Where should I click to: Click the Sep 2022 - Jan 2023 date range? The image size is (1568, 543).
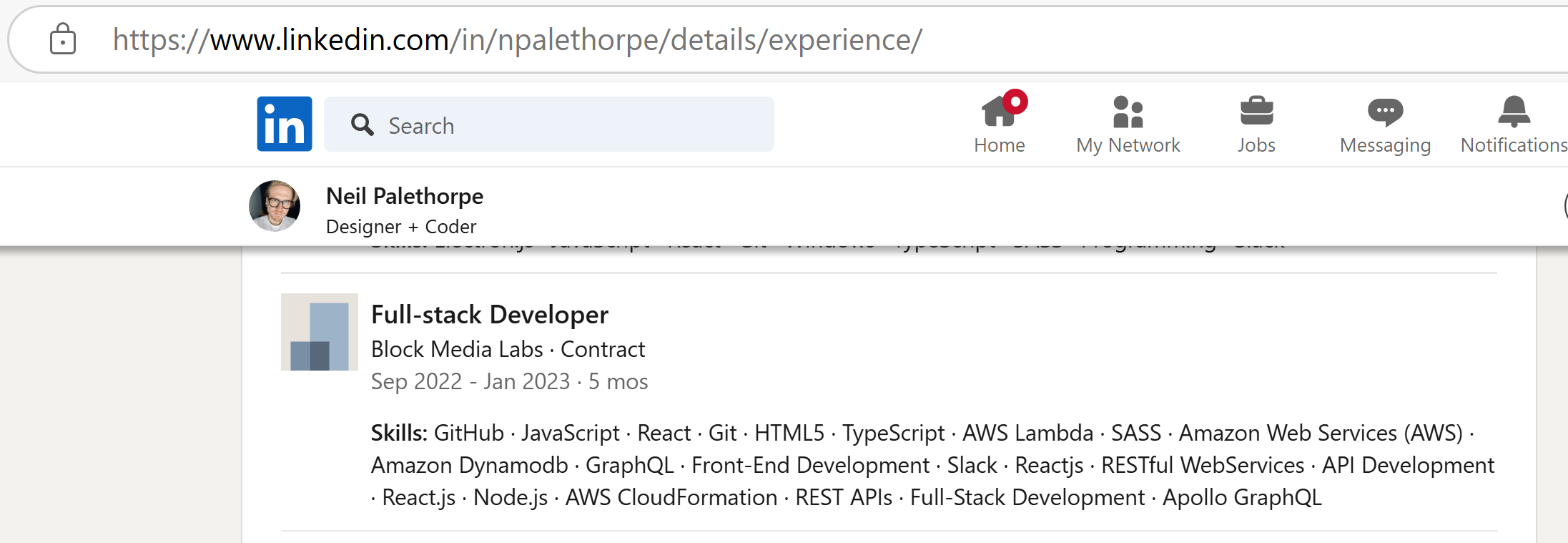pos(470,381)
